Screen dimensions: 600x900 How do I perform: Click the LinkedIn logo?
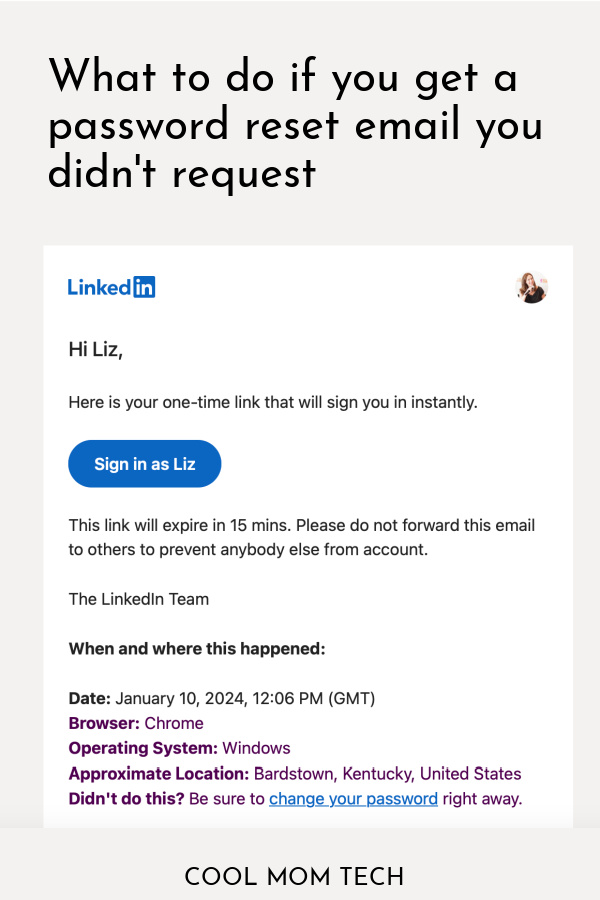click(x=110, y=287)
